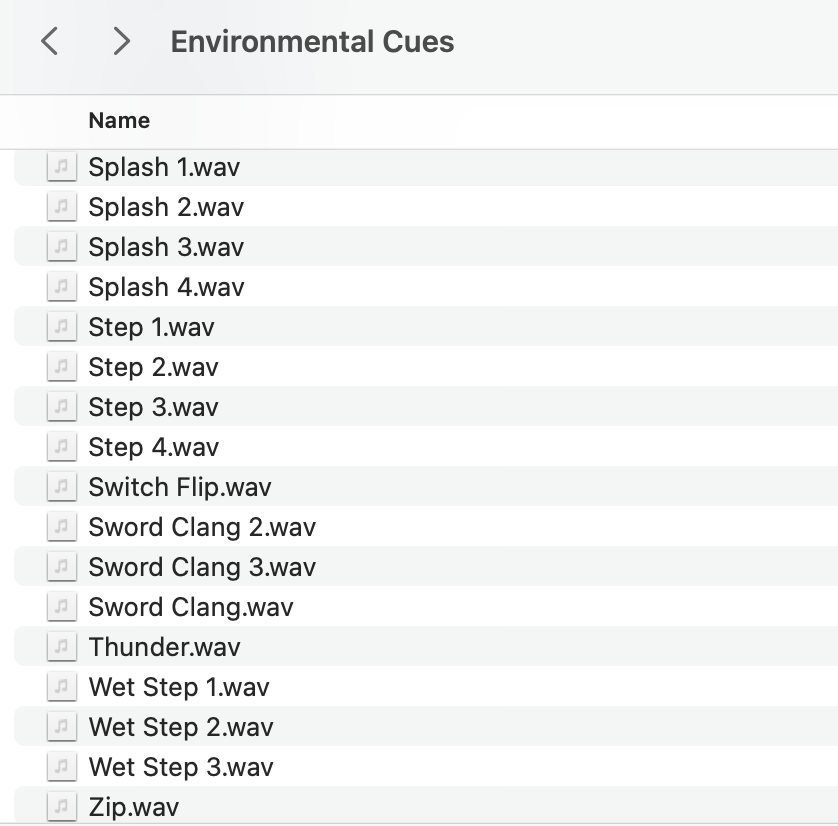Select the Step 4.wav file
Image resolution: width=838 pixels, height=826 pixels.
coord(426,447)
